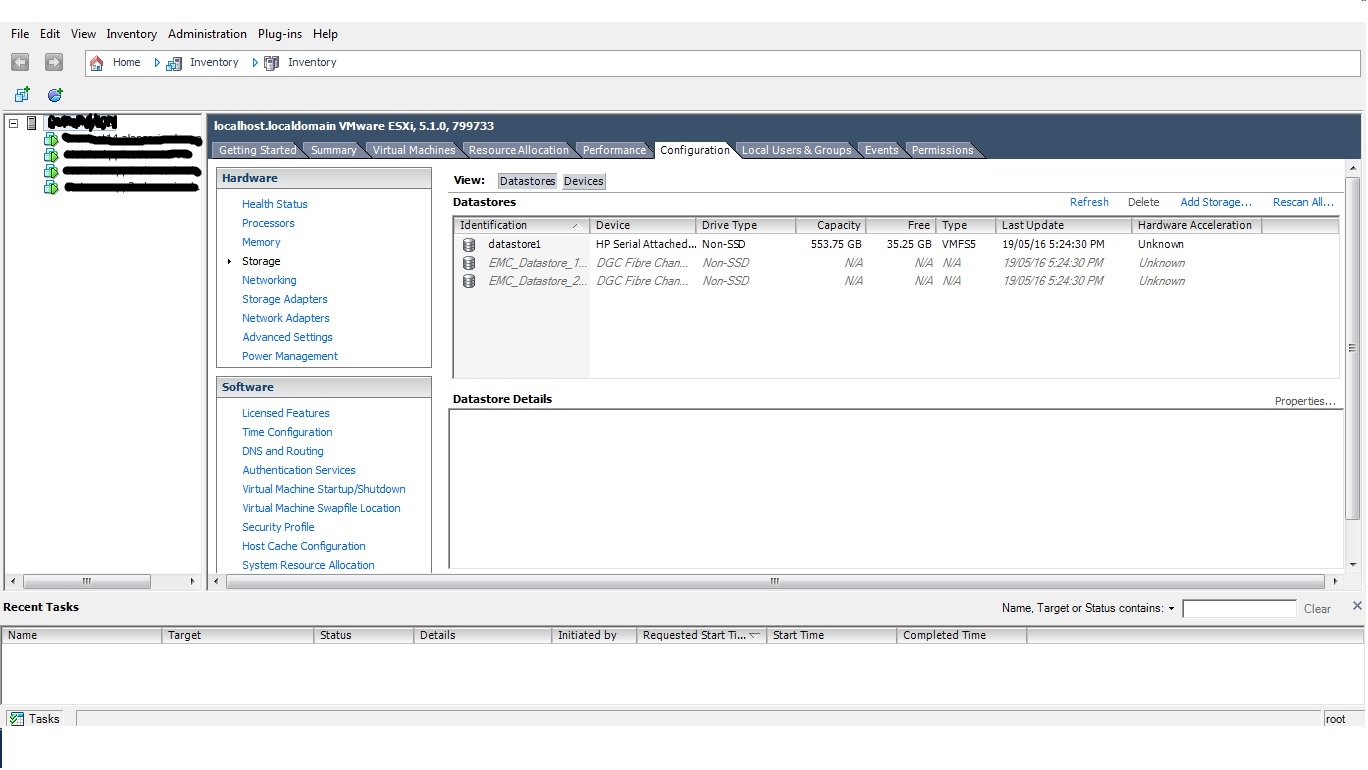
Task: Click inside the task filter text field
Action: 1239,608
